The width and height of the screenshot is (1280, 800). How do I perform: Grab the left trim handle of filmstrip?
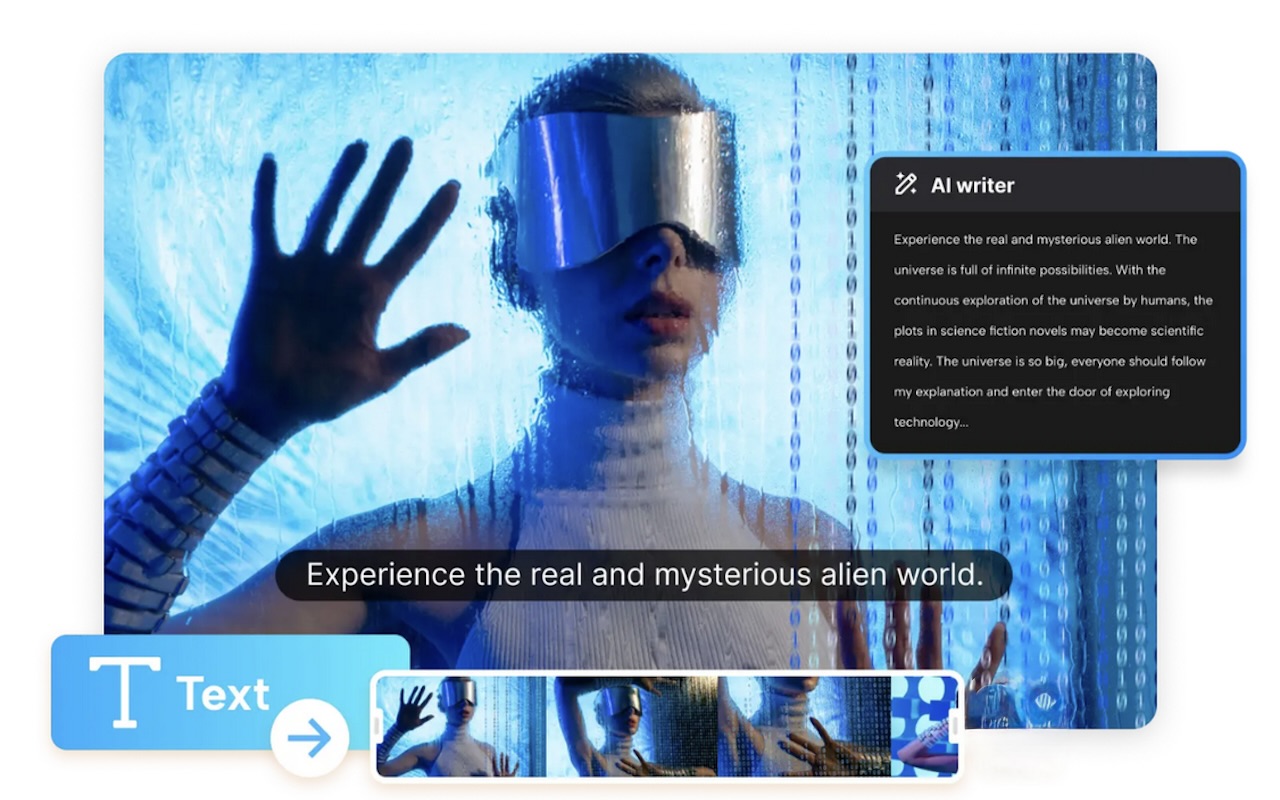click(x=379, y=725)
